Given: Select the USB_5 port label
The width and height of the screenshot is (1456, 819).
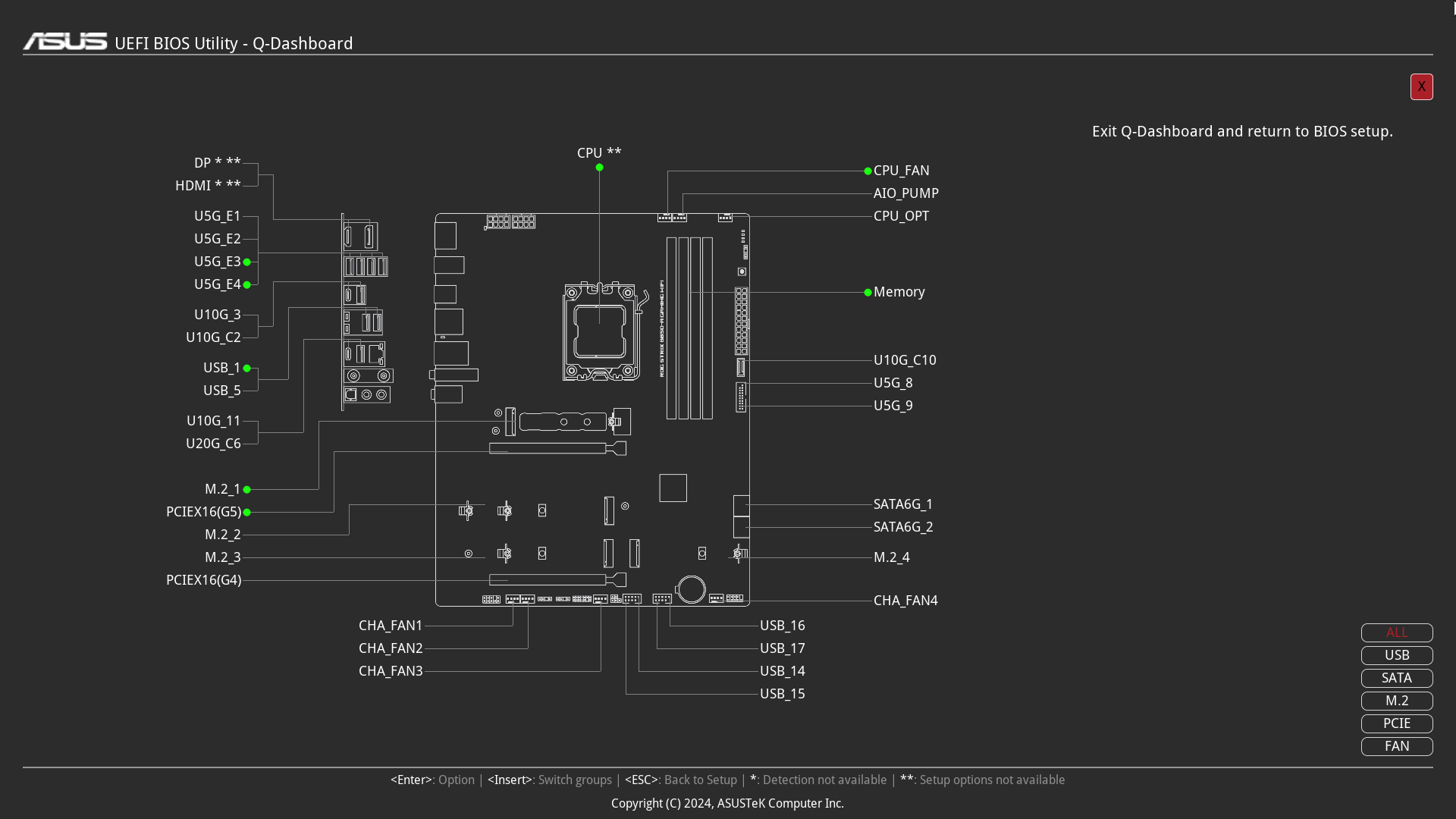Looking at the screenshot, I should [221, 391].
